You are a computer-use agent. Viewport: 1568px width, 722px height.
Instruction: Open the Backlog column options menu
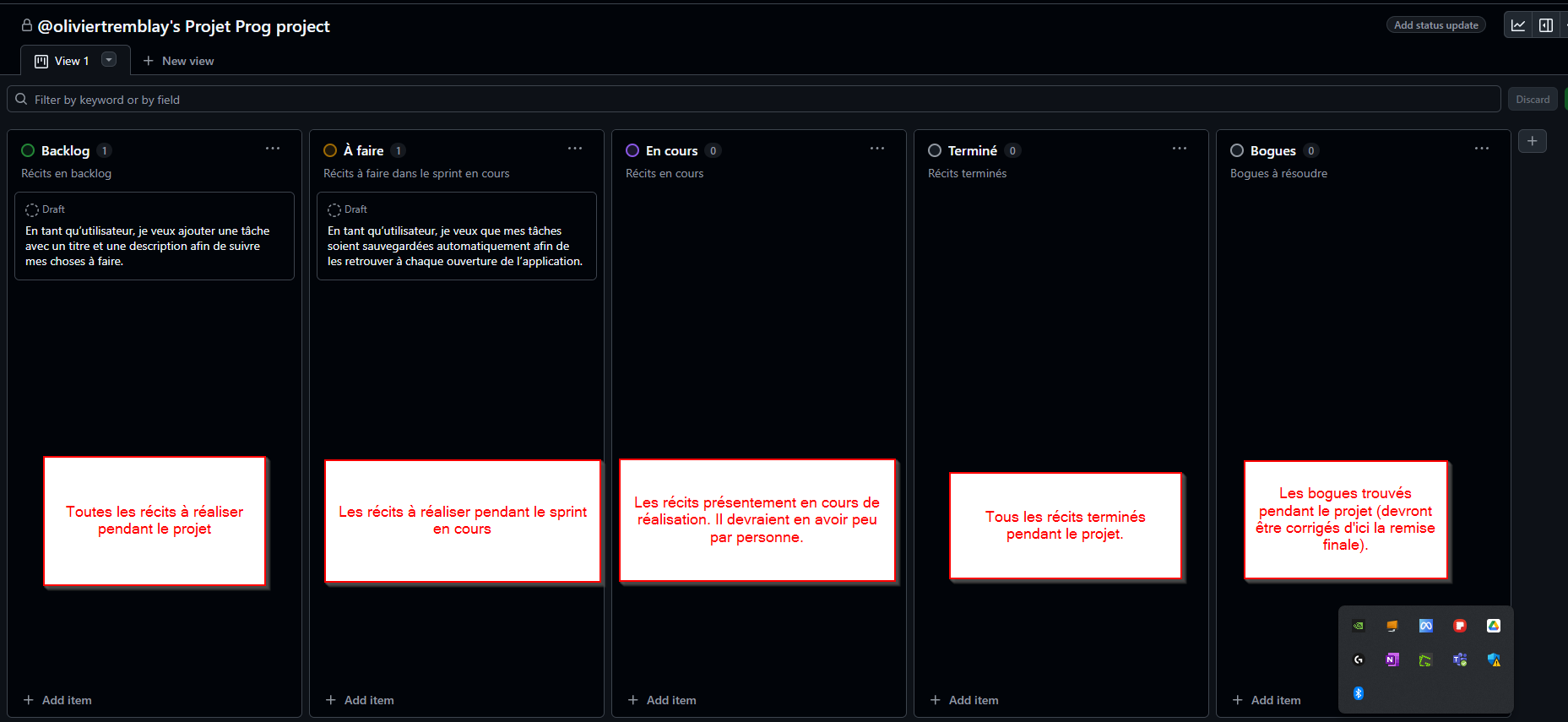pyautogui.click(x=273, y=149)
